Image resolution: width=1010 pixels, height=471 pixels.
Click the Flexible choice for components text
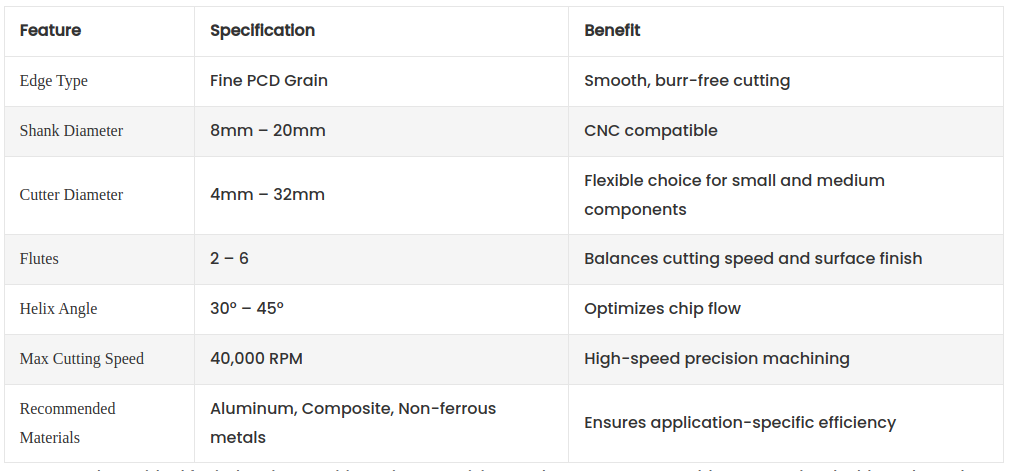[x=734, y=195]
